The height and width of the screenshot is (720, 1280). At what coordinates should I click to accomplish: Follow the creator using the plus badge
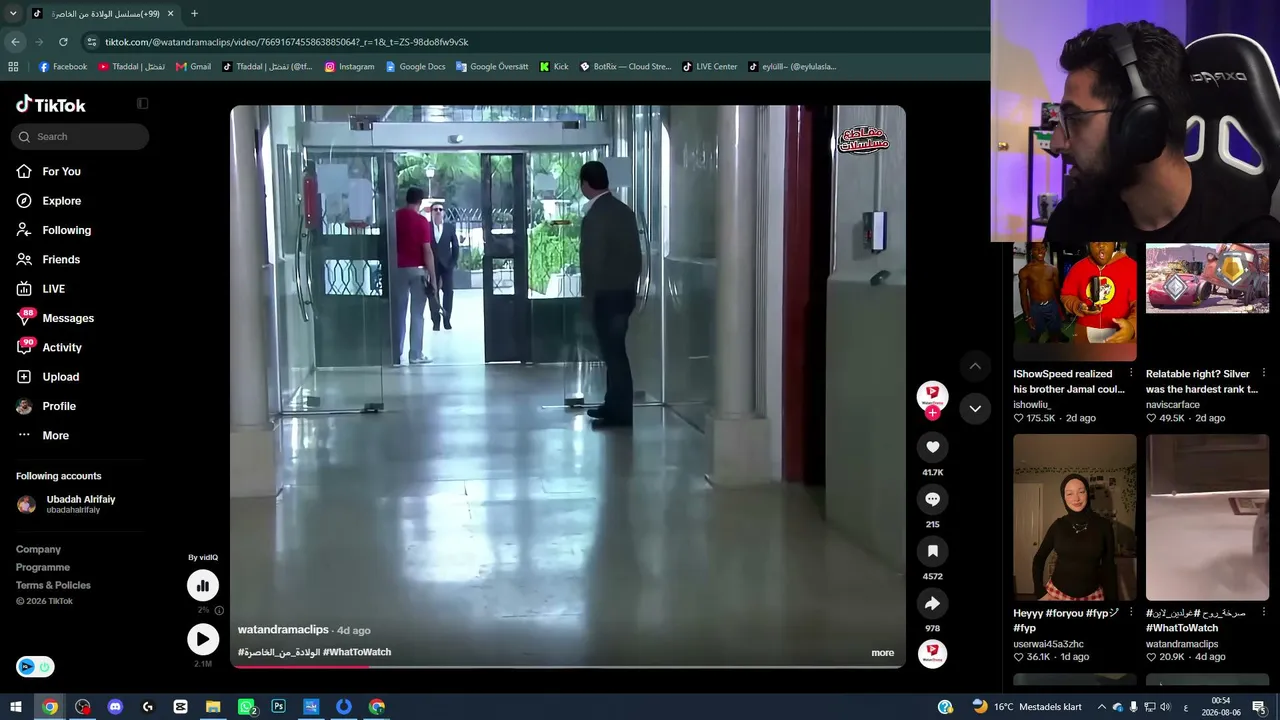(932, 413)
